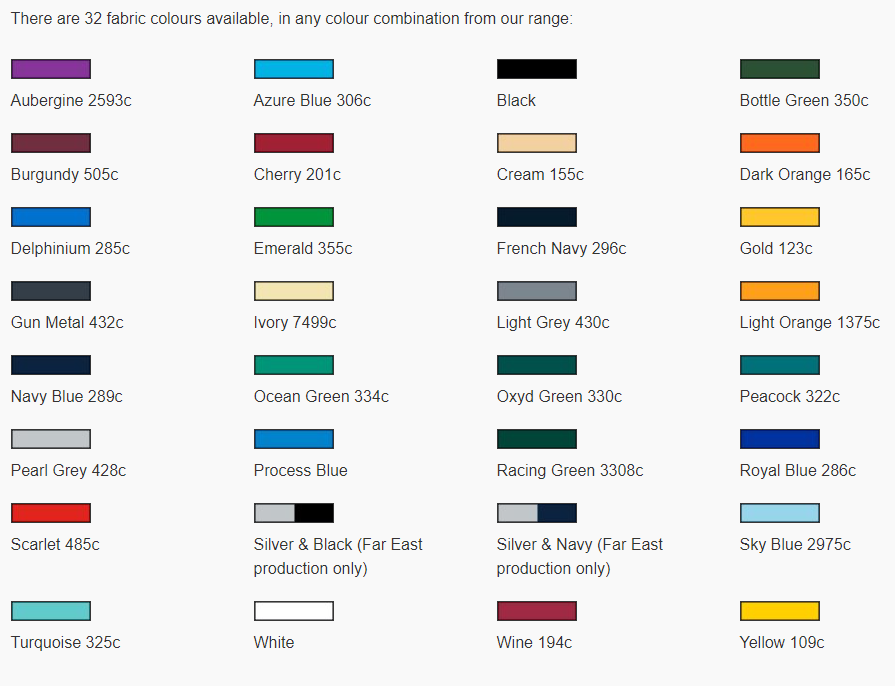Choose the Gold 123c swatch
Screen dimensions: 895x686
click(780, 217)
